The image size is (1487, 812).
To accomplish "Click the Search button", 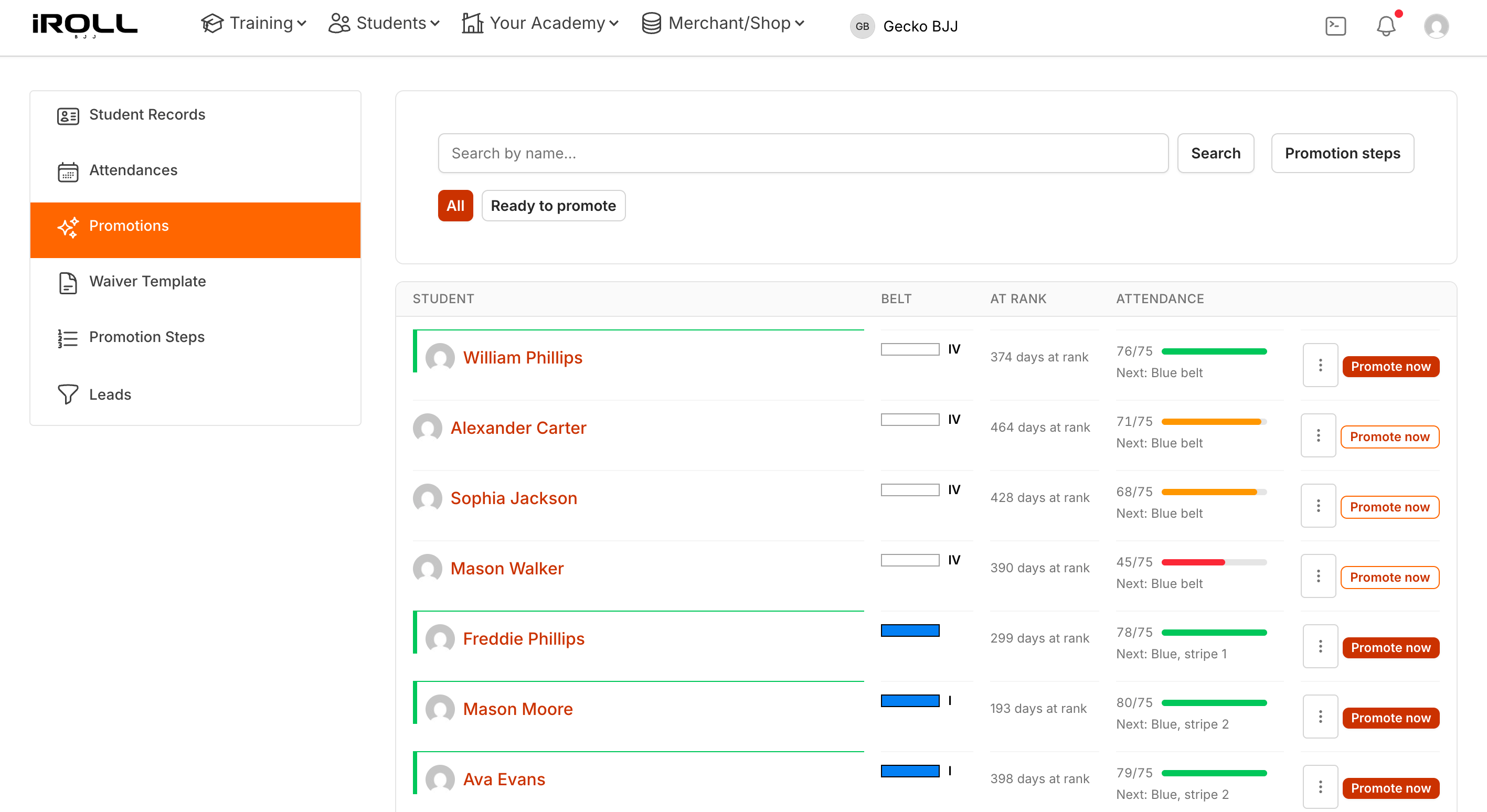I will coord(1215,153).
